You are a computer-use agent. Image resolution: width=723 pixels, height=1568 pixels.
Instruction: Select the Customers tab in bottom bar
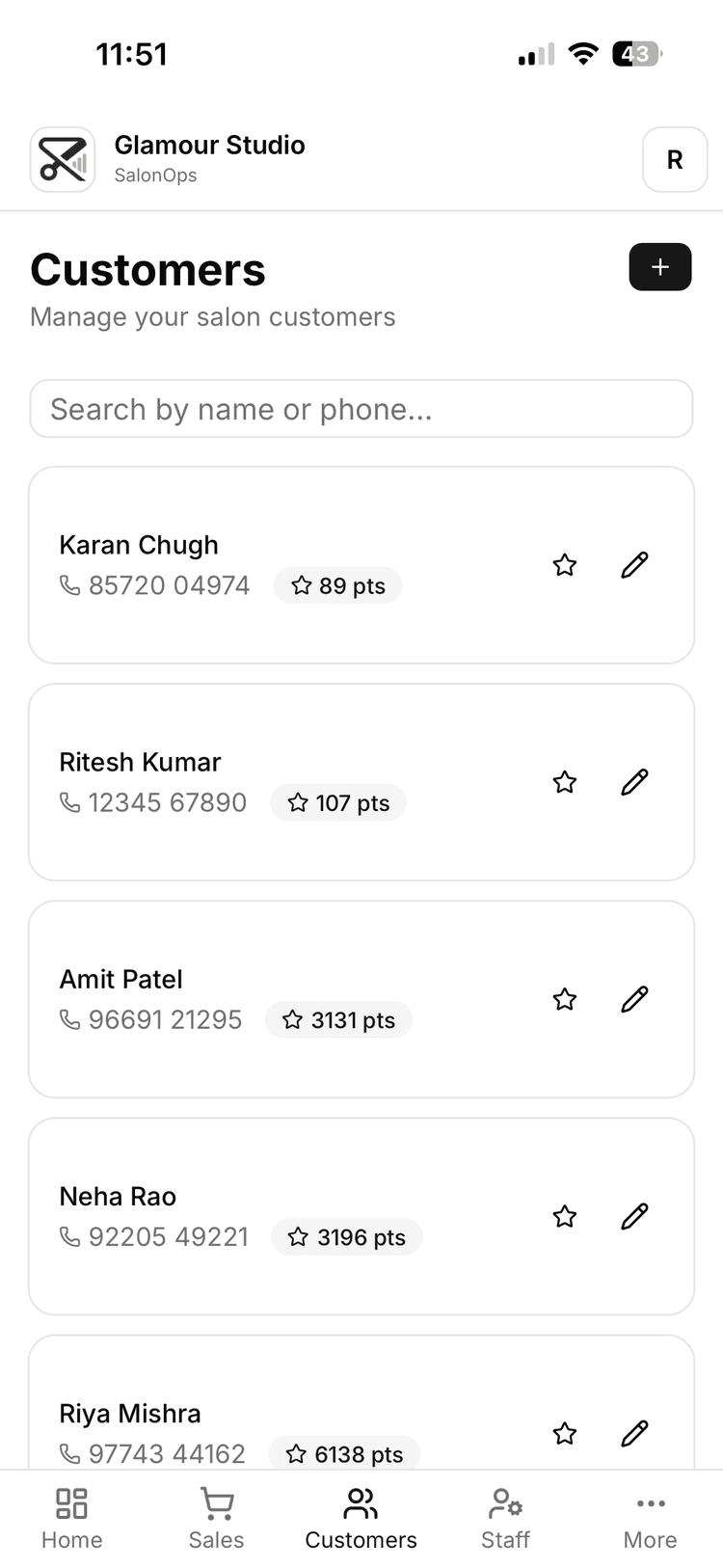pyautogui.click(x=361, y=1518)
